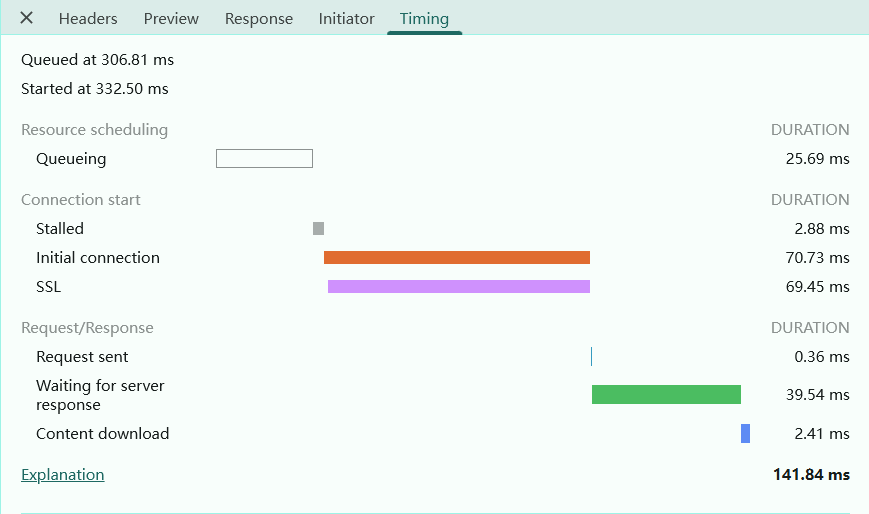Select the orange Initial connection bar
The height and width of the screenshot is (514, 869).
456,257
